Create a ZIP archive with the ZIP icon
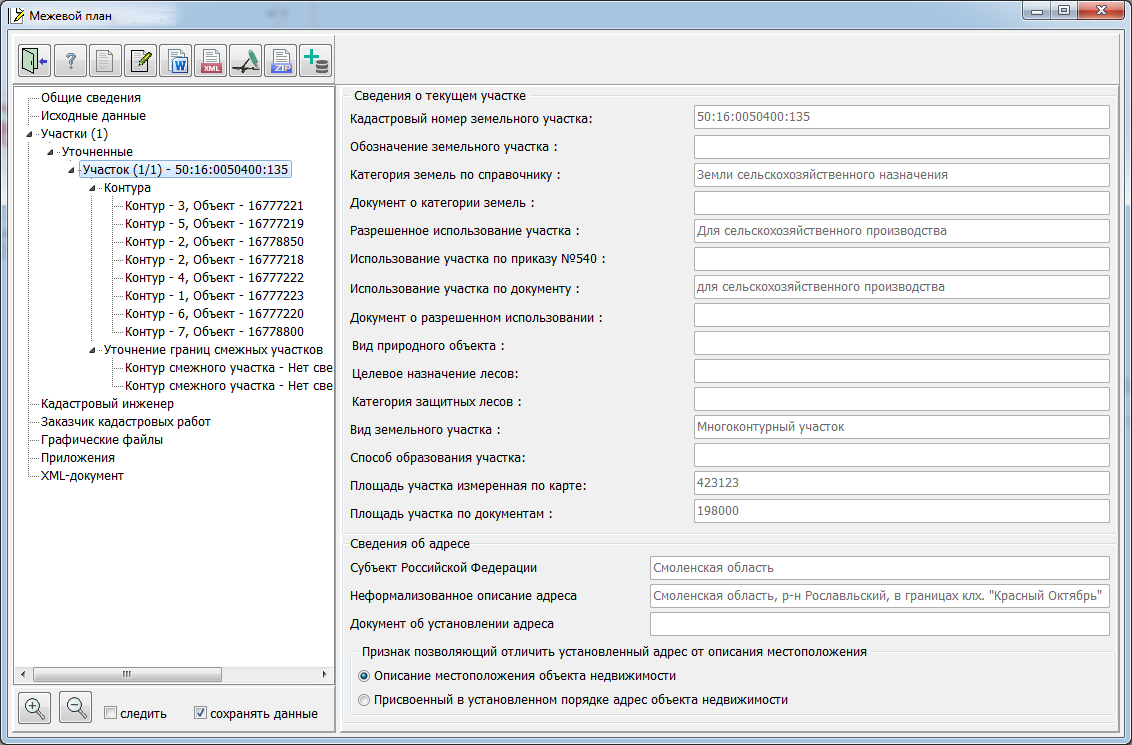This screenshot has width=1132, height=745. point(281,61)
